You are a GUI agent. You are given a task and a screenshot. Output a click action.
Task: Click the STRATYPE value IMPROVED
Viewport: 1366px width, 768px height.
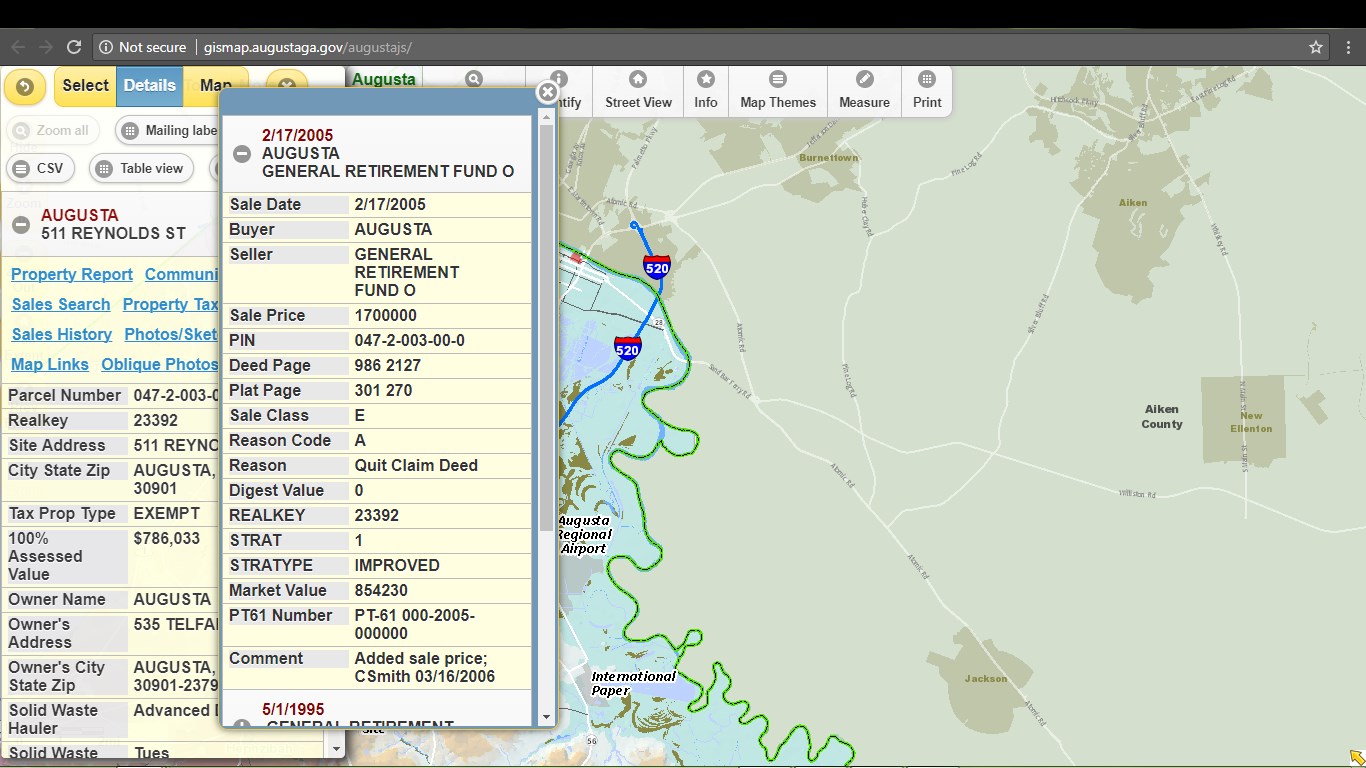[397, 565]
